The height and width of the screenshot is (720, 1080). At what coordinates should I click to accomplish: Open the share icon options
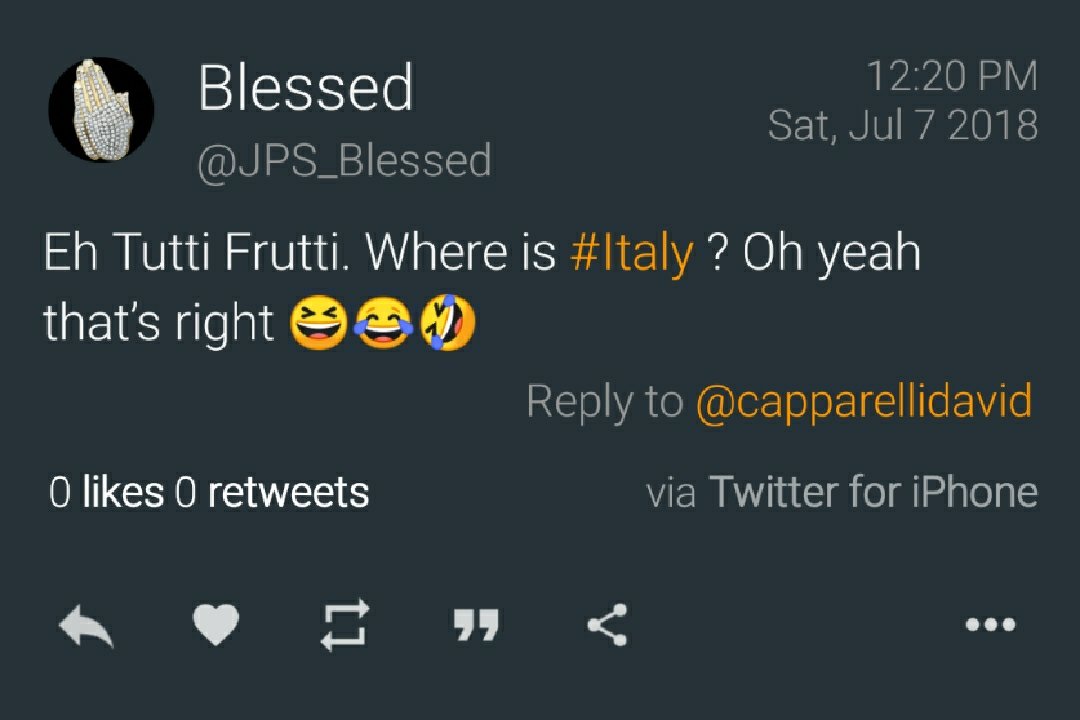coord(607,626)
